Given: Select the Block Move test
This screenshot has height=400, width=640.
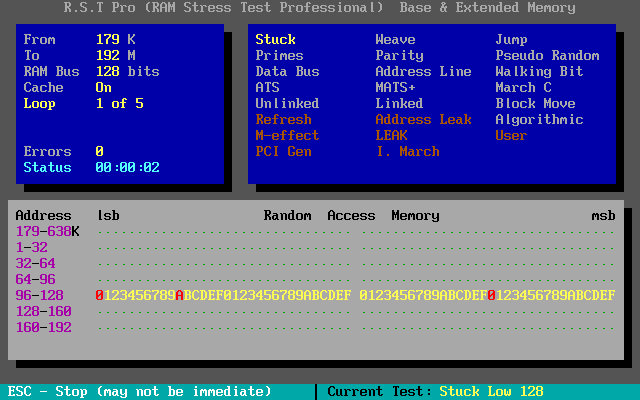Looking at the screenshot, I should click(x=535, y=103).
